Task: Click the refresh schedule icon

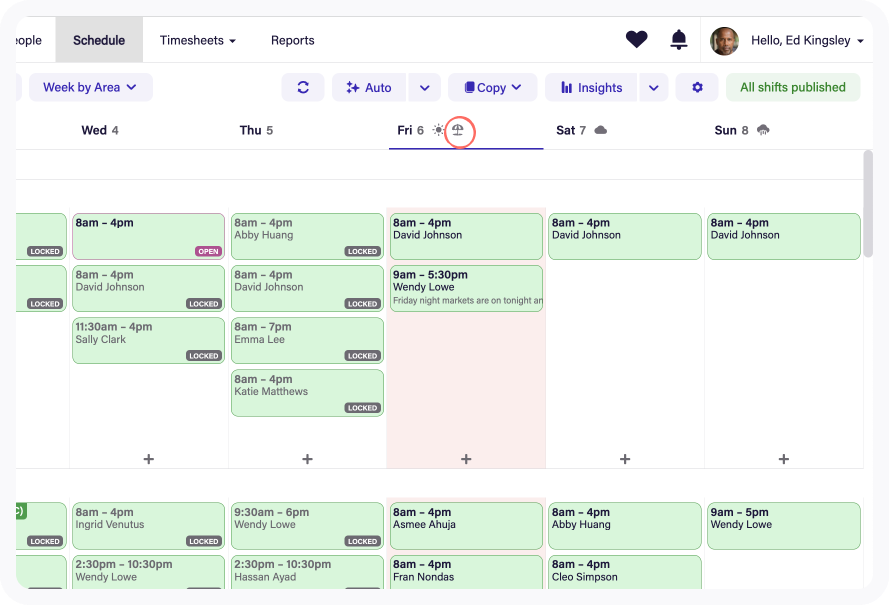Action: tap(303, 88)
